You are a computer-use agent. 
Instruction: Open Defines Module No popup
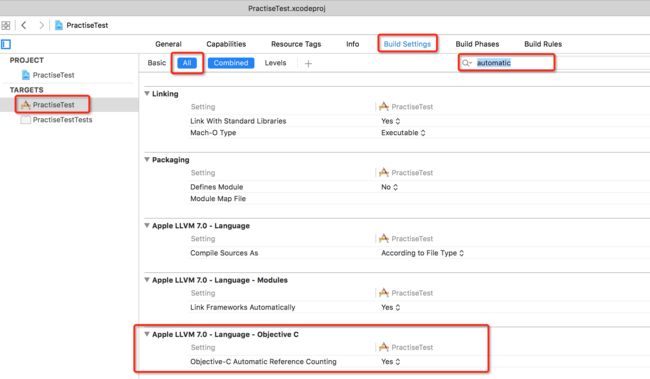pyautogui.click(x=389, y=187)
